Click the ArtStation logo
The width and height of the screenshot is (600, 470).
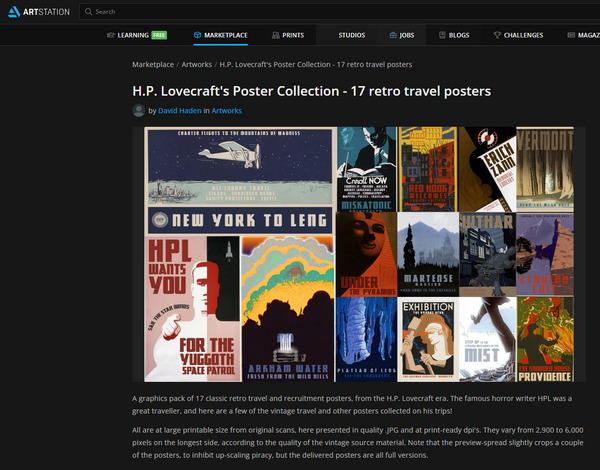coord(36,12)
